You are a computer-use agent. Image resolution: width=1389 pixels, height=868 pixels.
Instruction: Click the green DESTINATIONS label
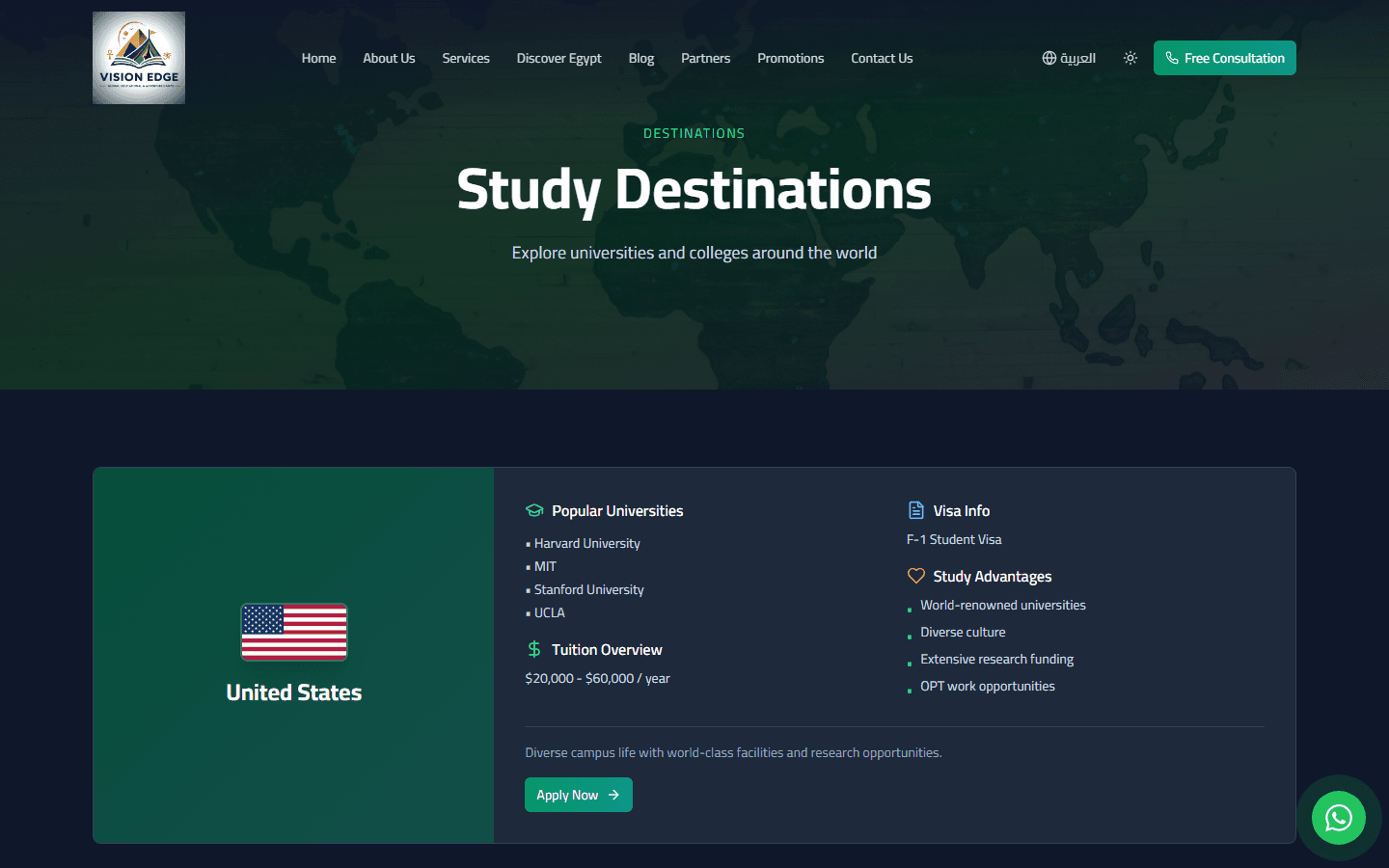(x=694, y=133)
